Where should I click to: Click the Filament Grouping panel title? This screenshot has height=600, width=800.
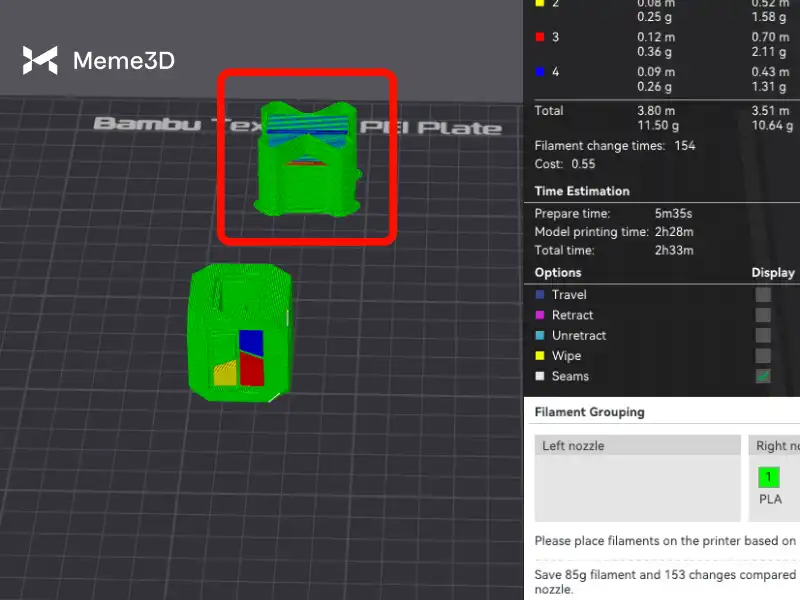(x=589, y=412)
